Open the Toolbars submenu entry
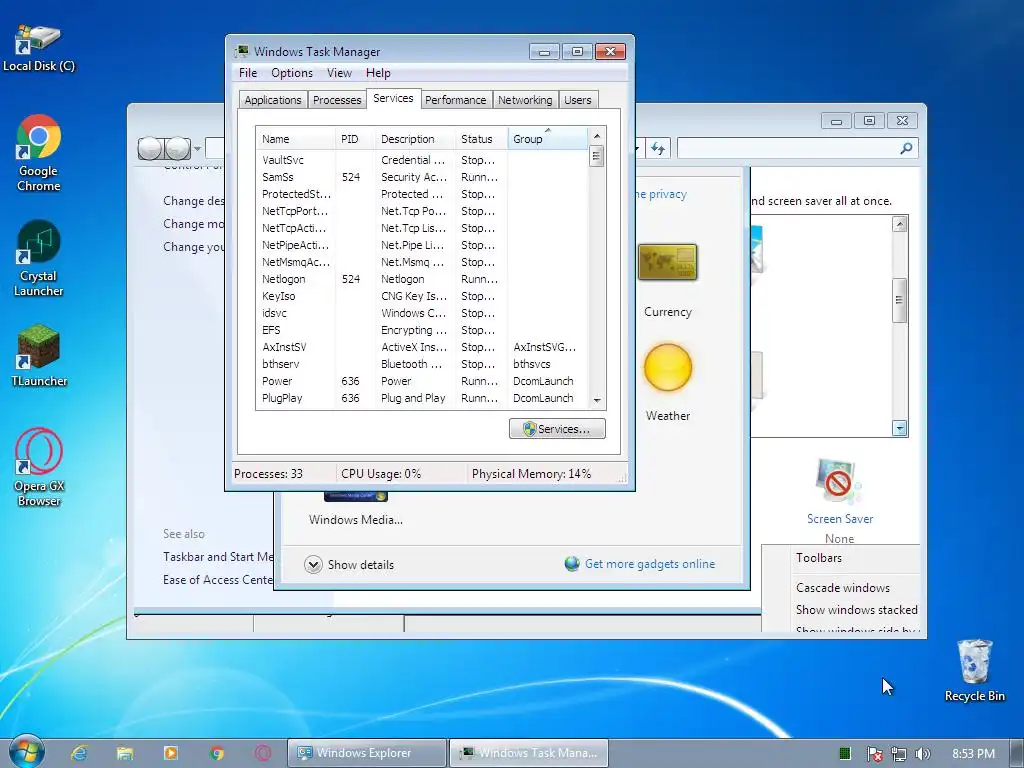 [818, 558]
